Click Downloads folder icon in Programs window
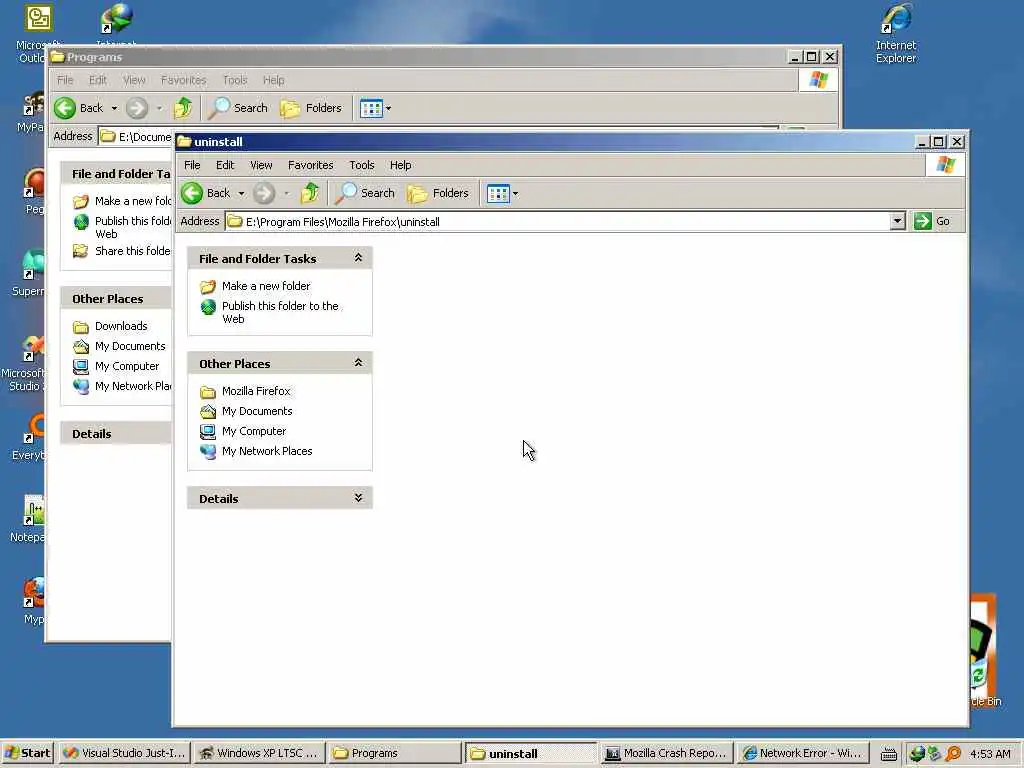 pos(81,327)
